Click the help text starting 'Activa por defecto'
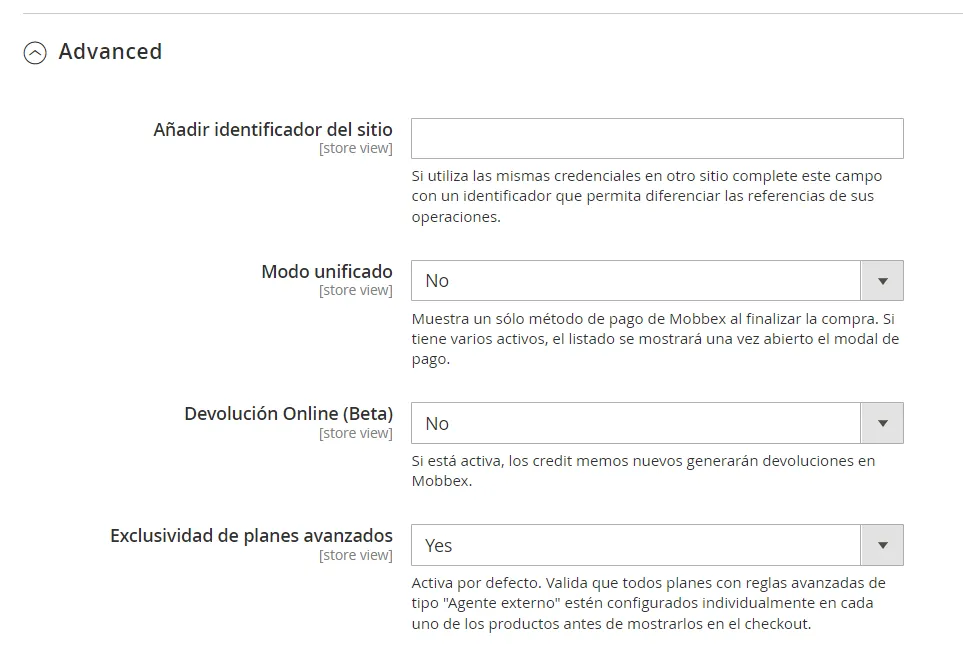The image size is (963, 659). click(649, 603)
